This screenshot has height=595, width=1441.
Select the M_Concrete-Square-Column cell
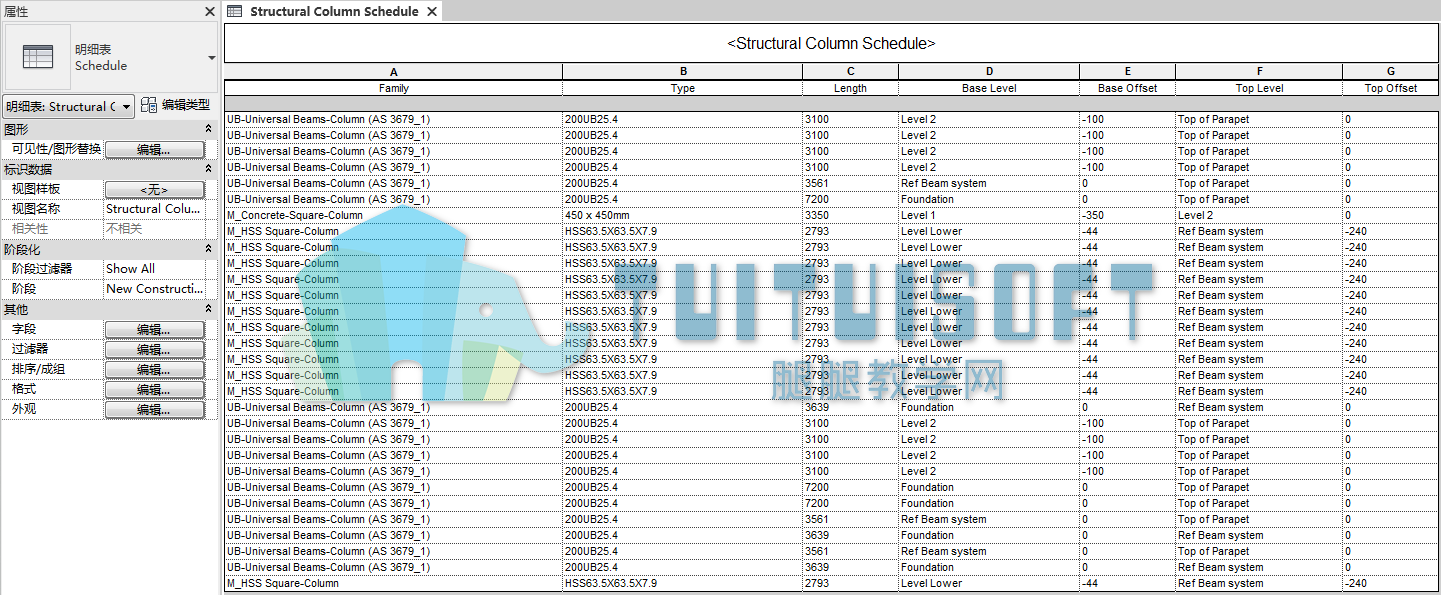[394, 215]
